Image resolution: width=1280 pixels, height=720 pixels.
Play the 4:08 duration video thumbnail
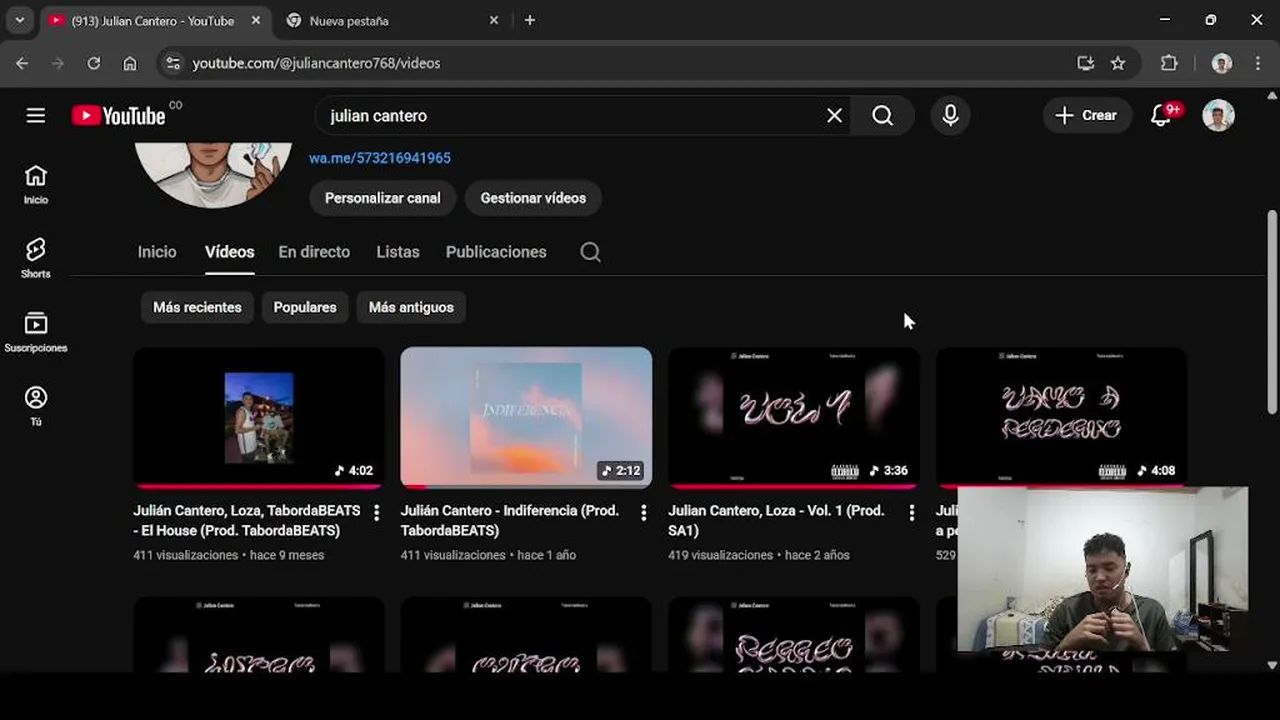coord(1061,417)
